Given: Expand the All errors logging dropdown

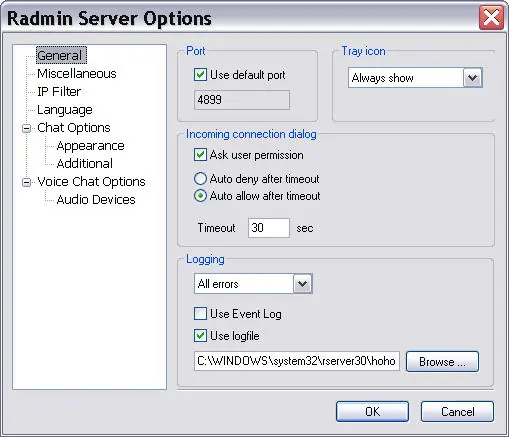Looking at the screenshot, I should click(253, 284).
